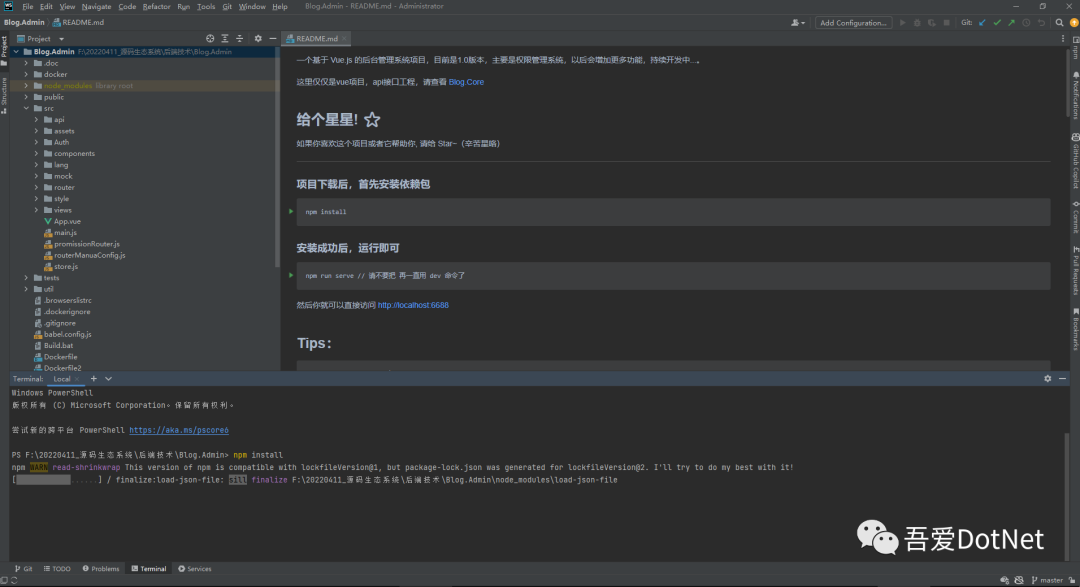
Task: Open the user account icon menu
Action: point(798,23)
